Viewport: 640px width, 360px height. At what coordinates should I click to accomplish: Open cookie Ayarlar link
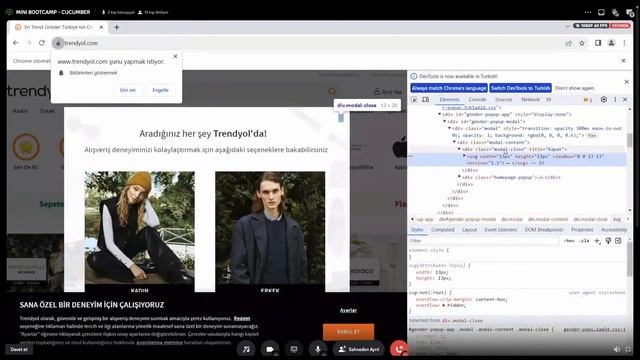[348, 310]
